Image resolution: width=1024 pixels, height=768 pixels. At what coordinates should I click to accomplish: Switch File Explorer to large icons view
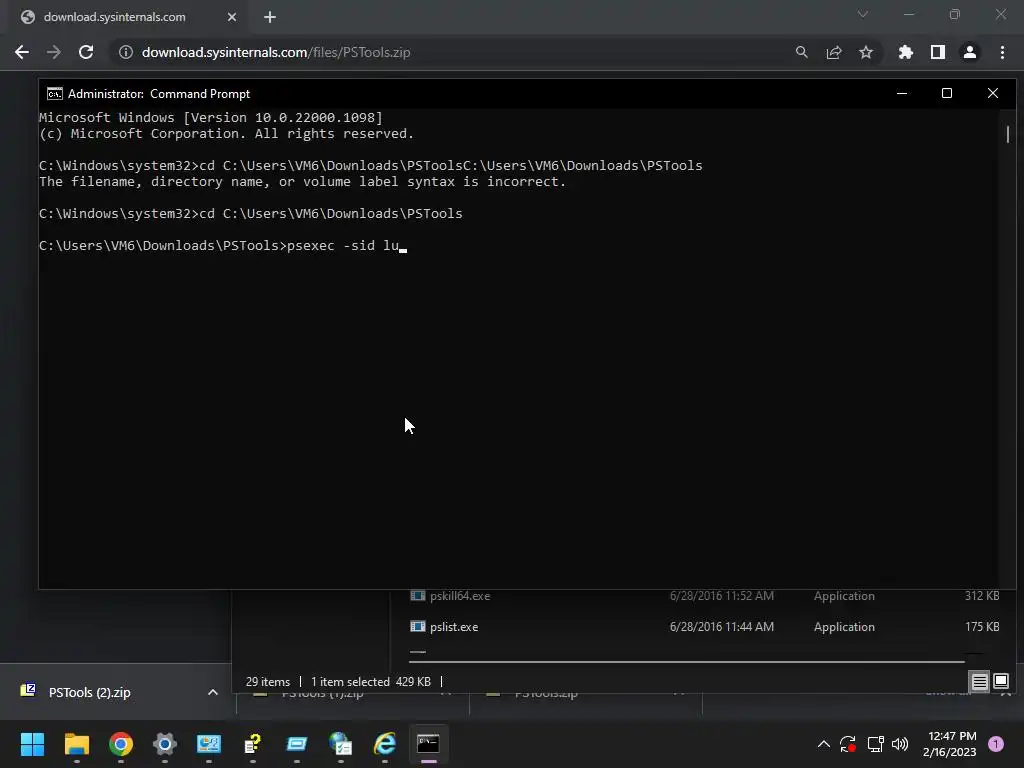pos(1001,682)
